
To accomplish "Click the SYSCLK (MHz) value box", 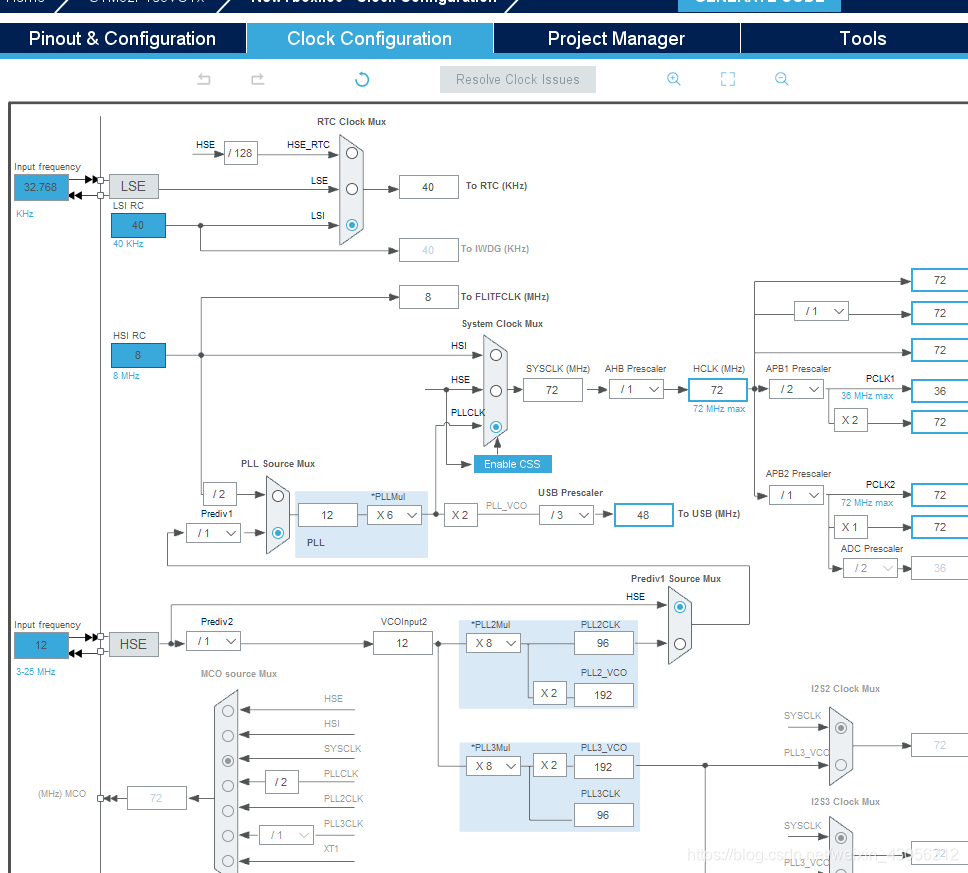I will [553, 390].
